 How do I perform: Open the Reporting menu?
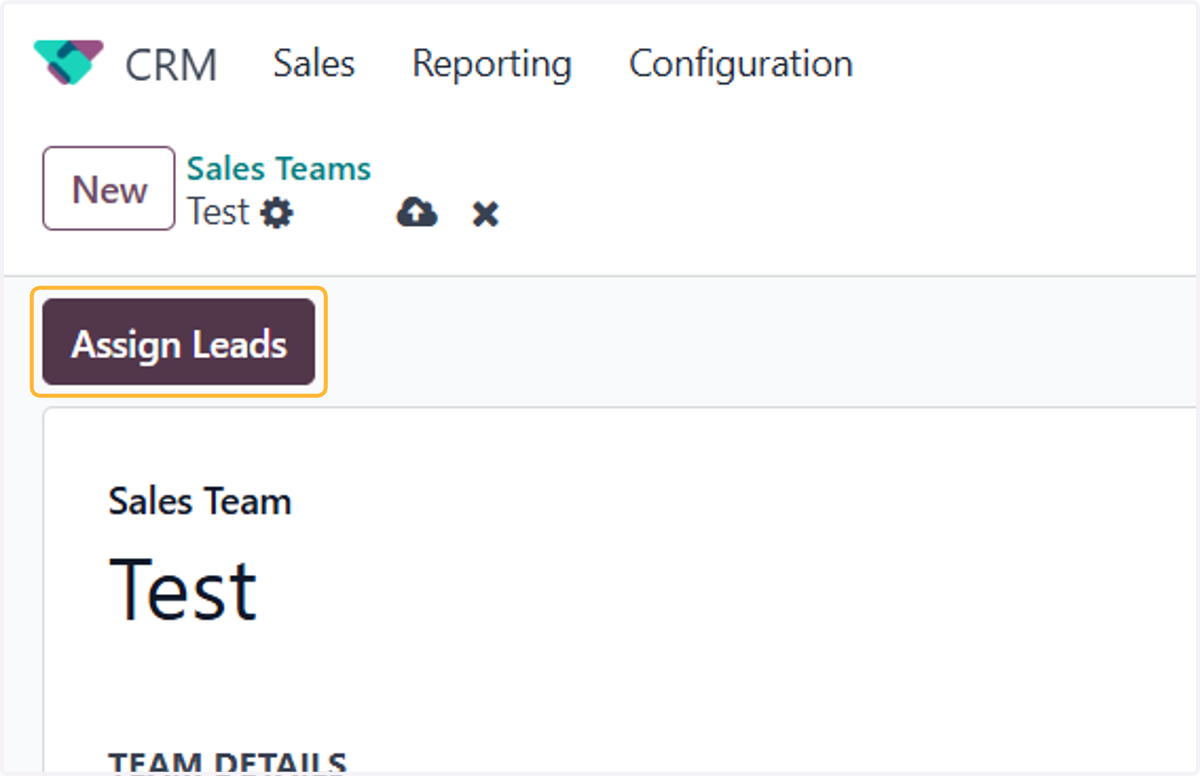pos(492,63)
